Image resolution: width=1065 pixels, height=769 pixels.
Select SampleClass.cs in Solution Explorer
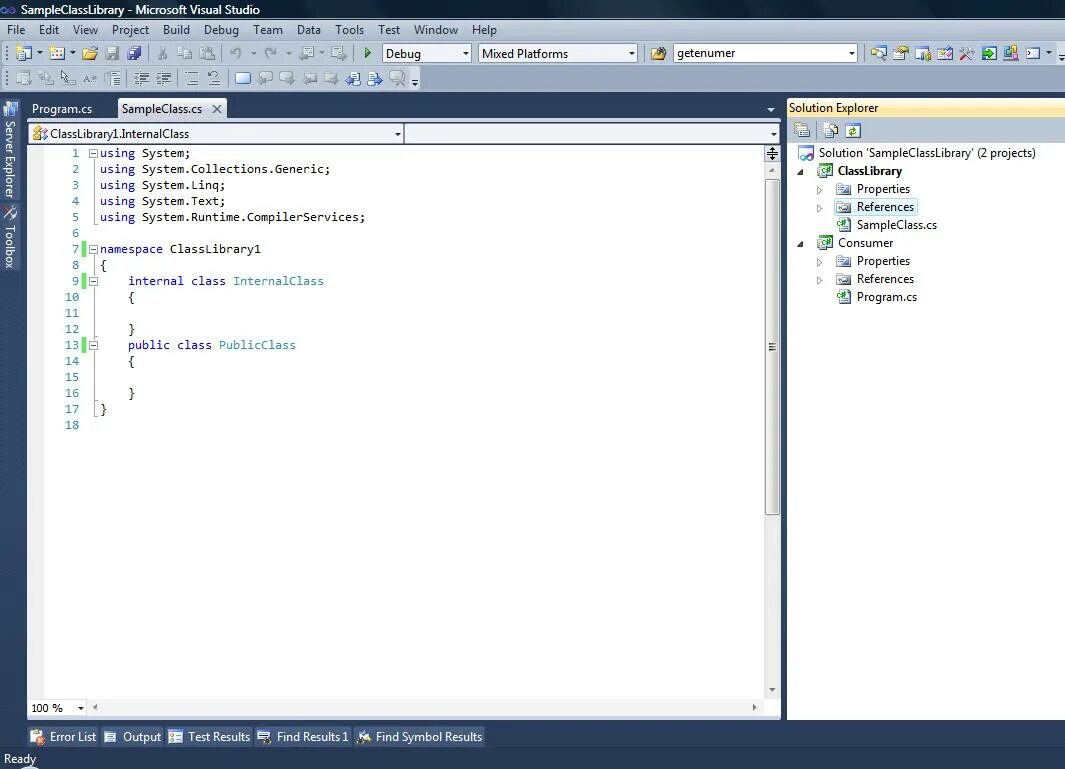point(896,225)
